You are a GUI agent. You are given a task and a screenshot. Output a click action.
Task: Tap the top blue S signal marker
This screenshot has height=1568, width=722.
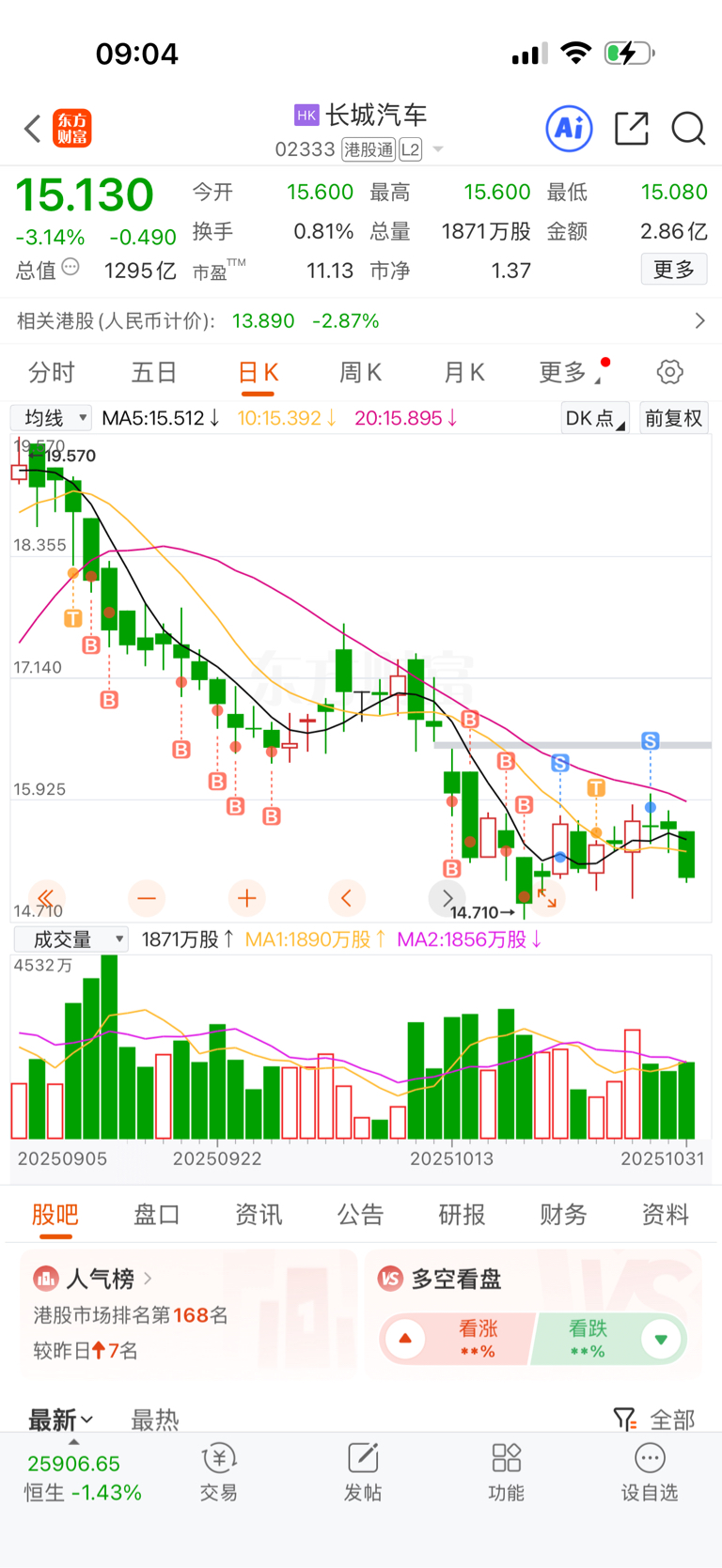point(650,741)
